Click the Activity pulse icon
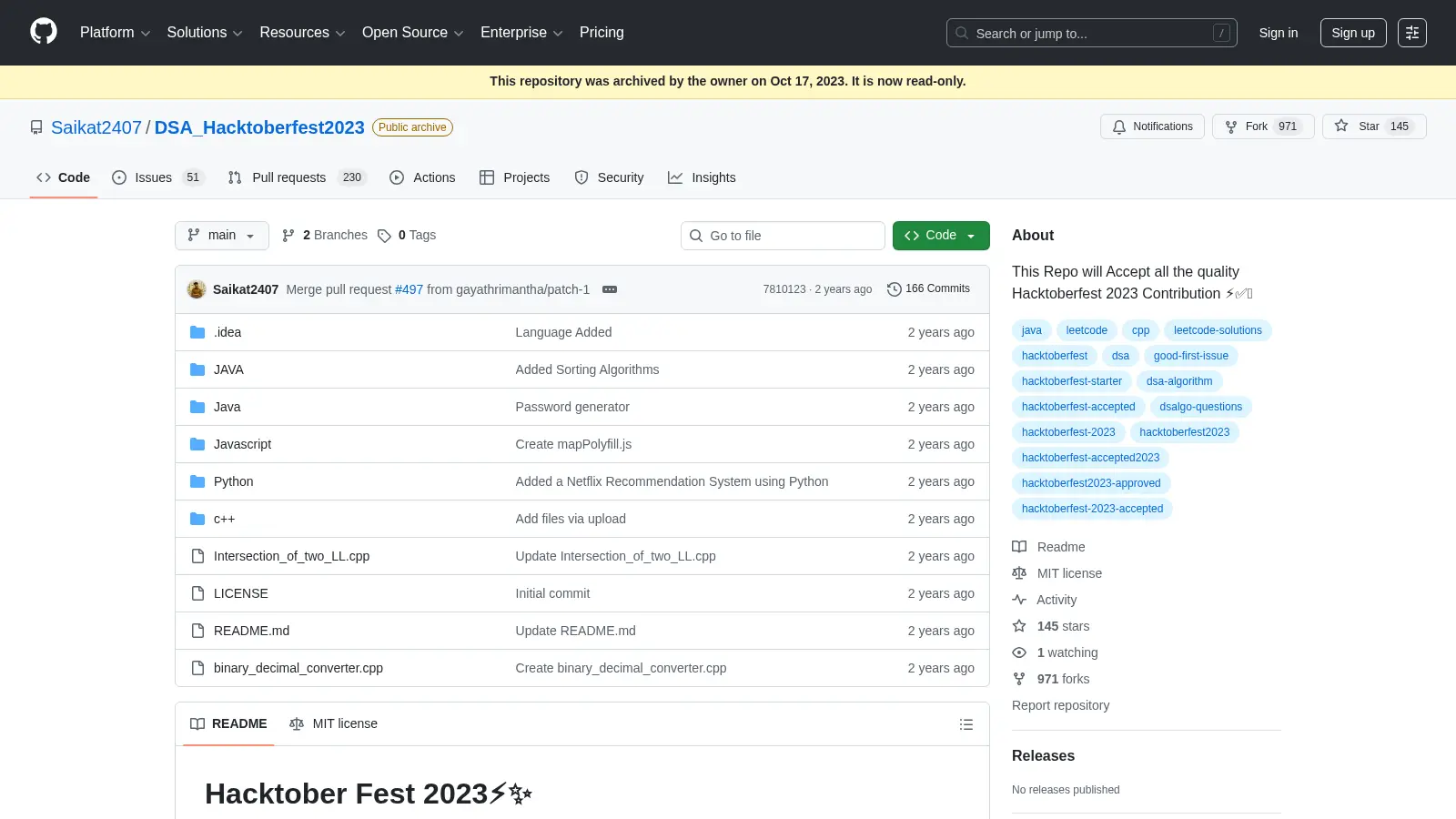 click(x=1019, y=600)
